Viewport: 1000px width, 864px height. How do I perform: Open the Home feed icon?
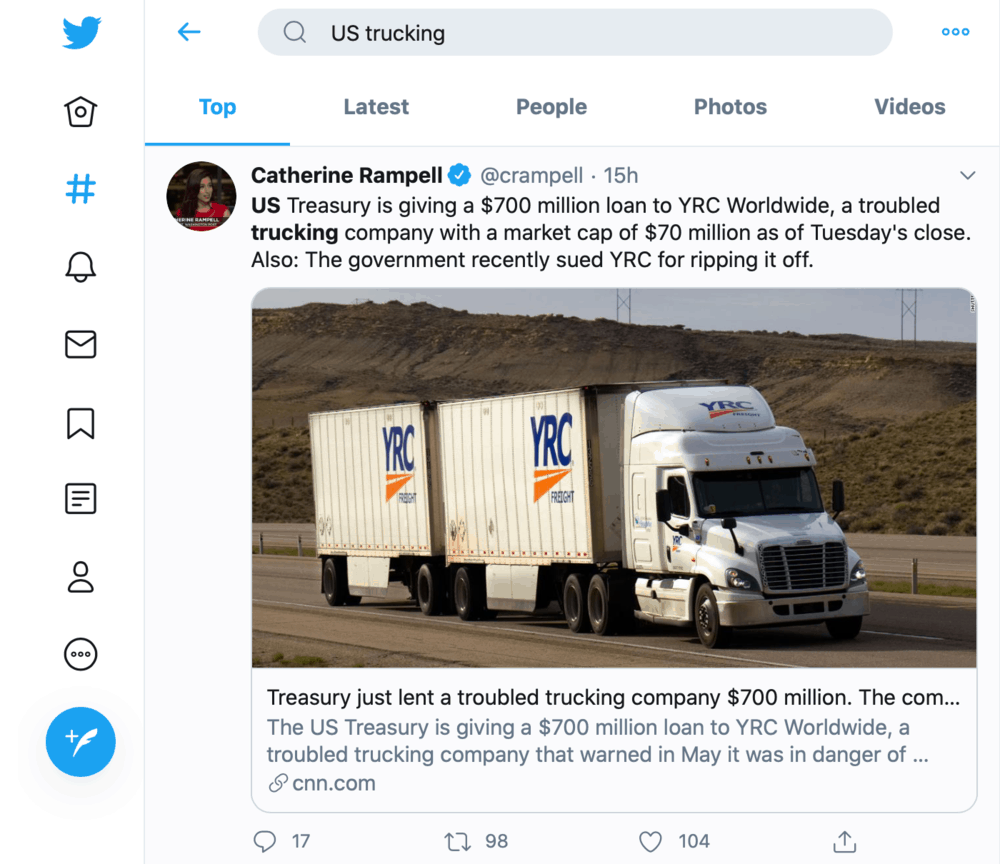click(80, 112)
